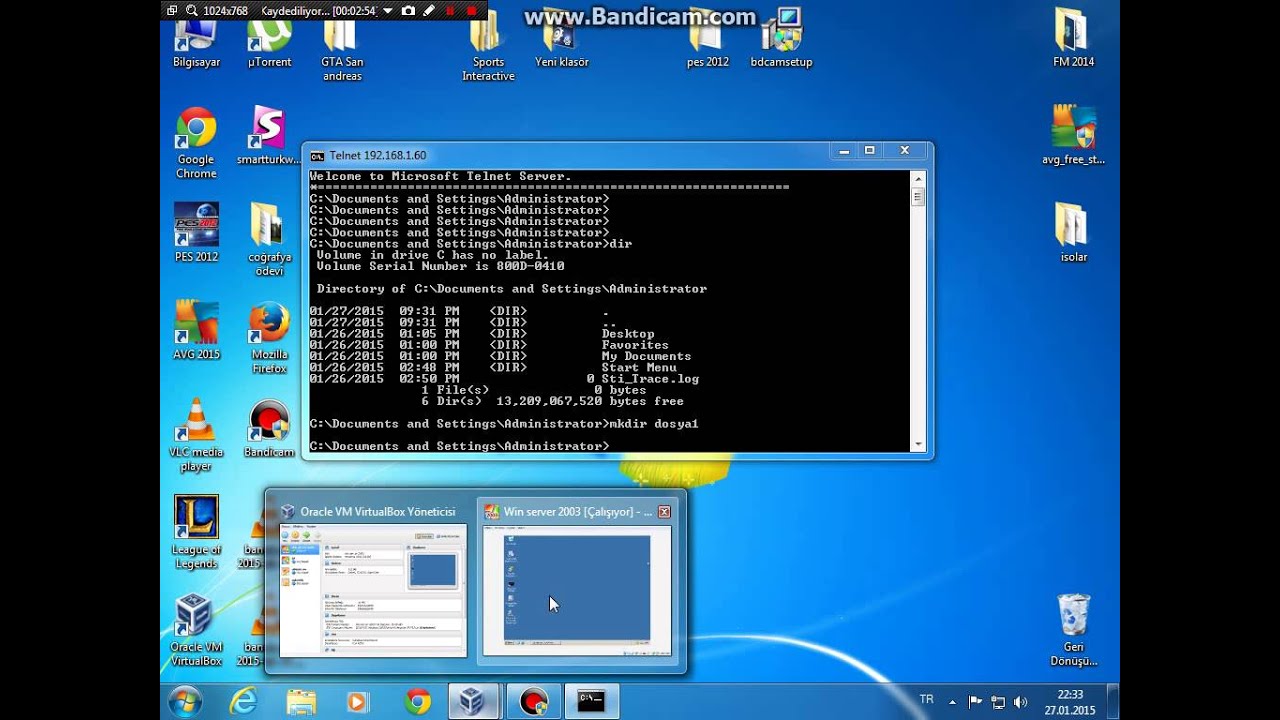Stop recording with the Bandicam red stop button
1280x720 pixels.
coord(472,11)
